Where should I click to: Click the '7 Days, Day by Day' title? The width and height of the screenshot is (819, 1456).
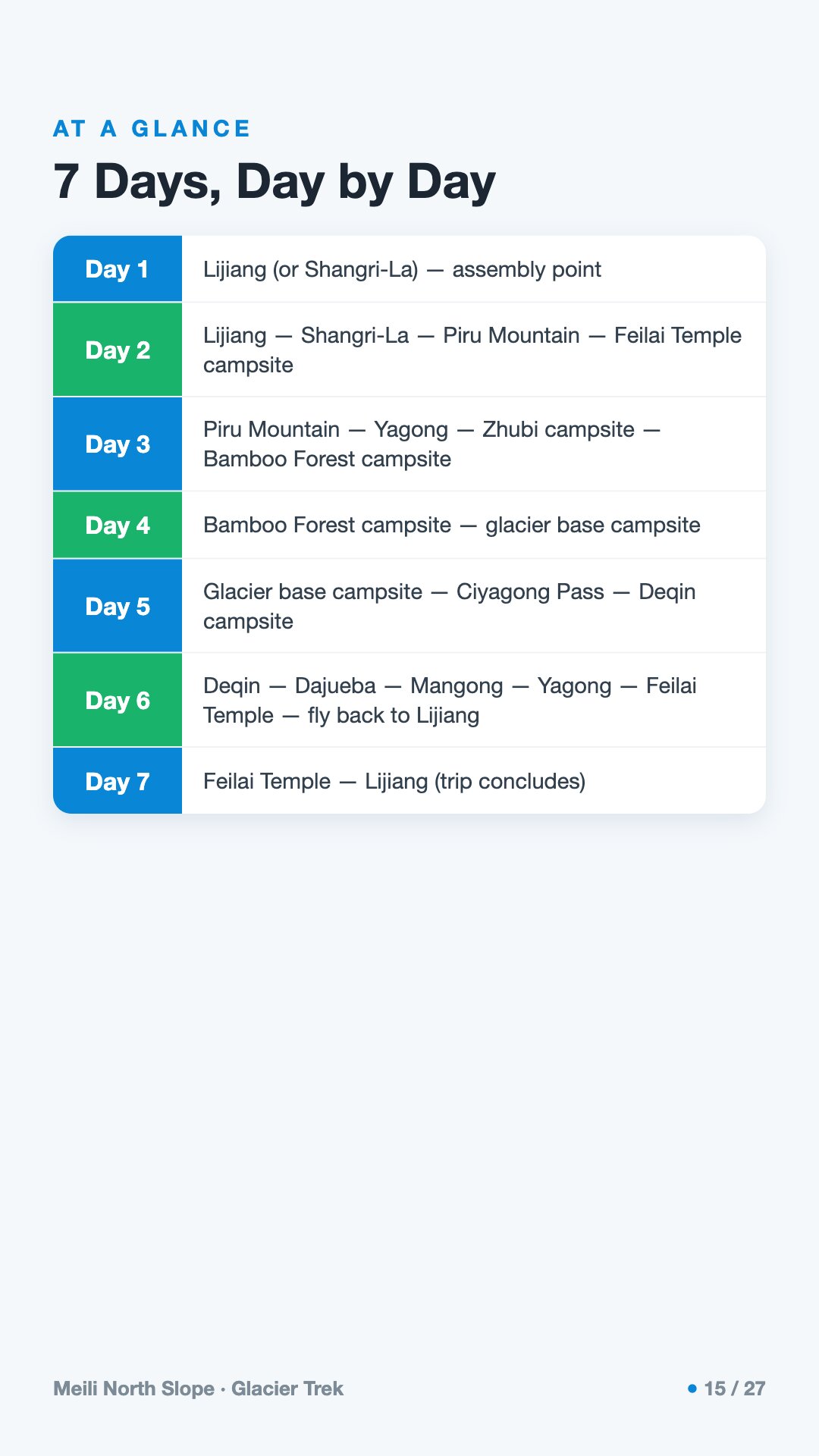(x=274, y=182)
